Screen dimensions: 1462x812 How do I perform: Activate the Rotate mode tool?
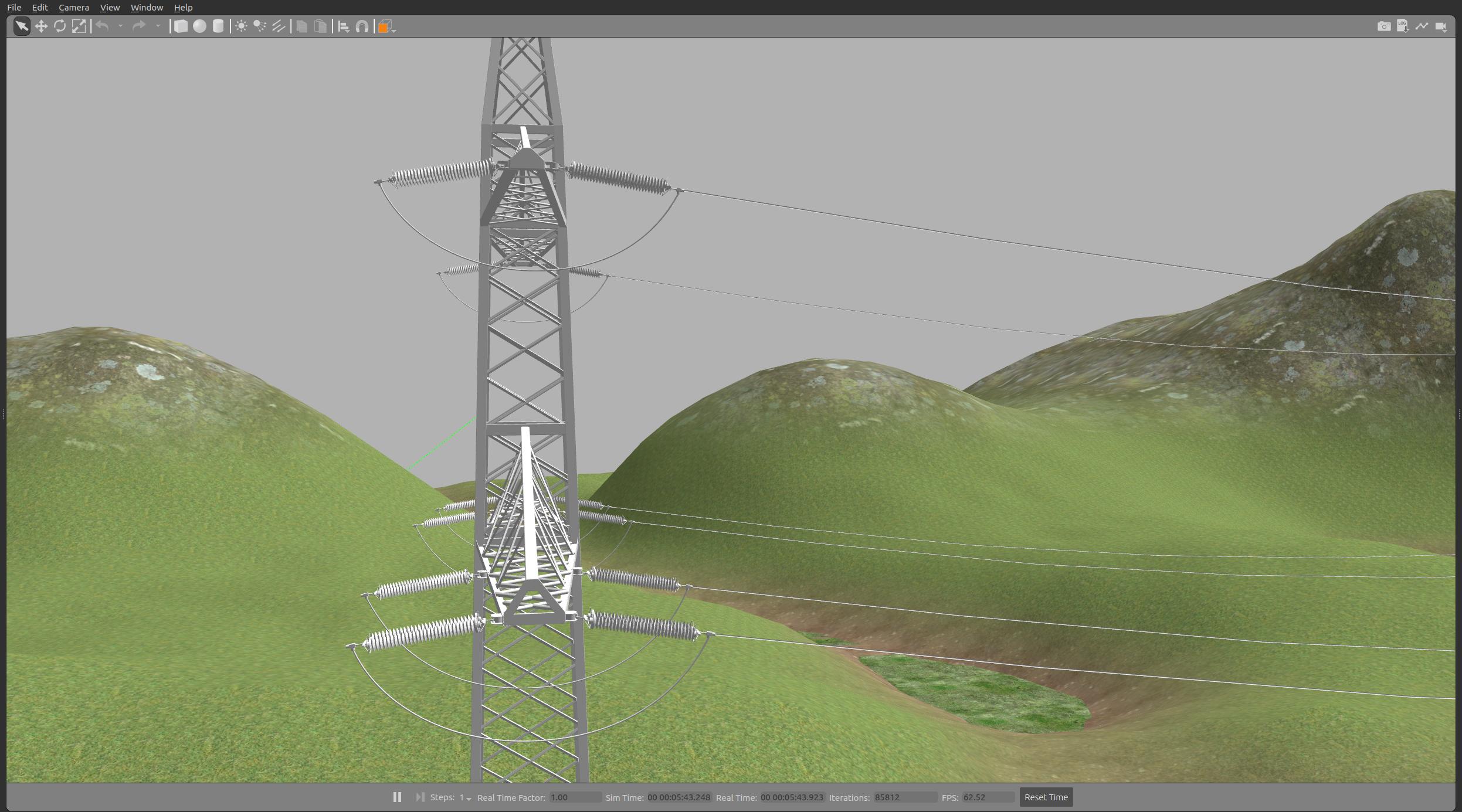[60, 26]
